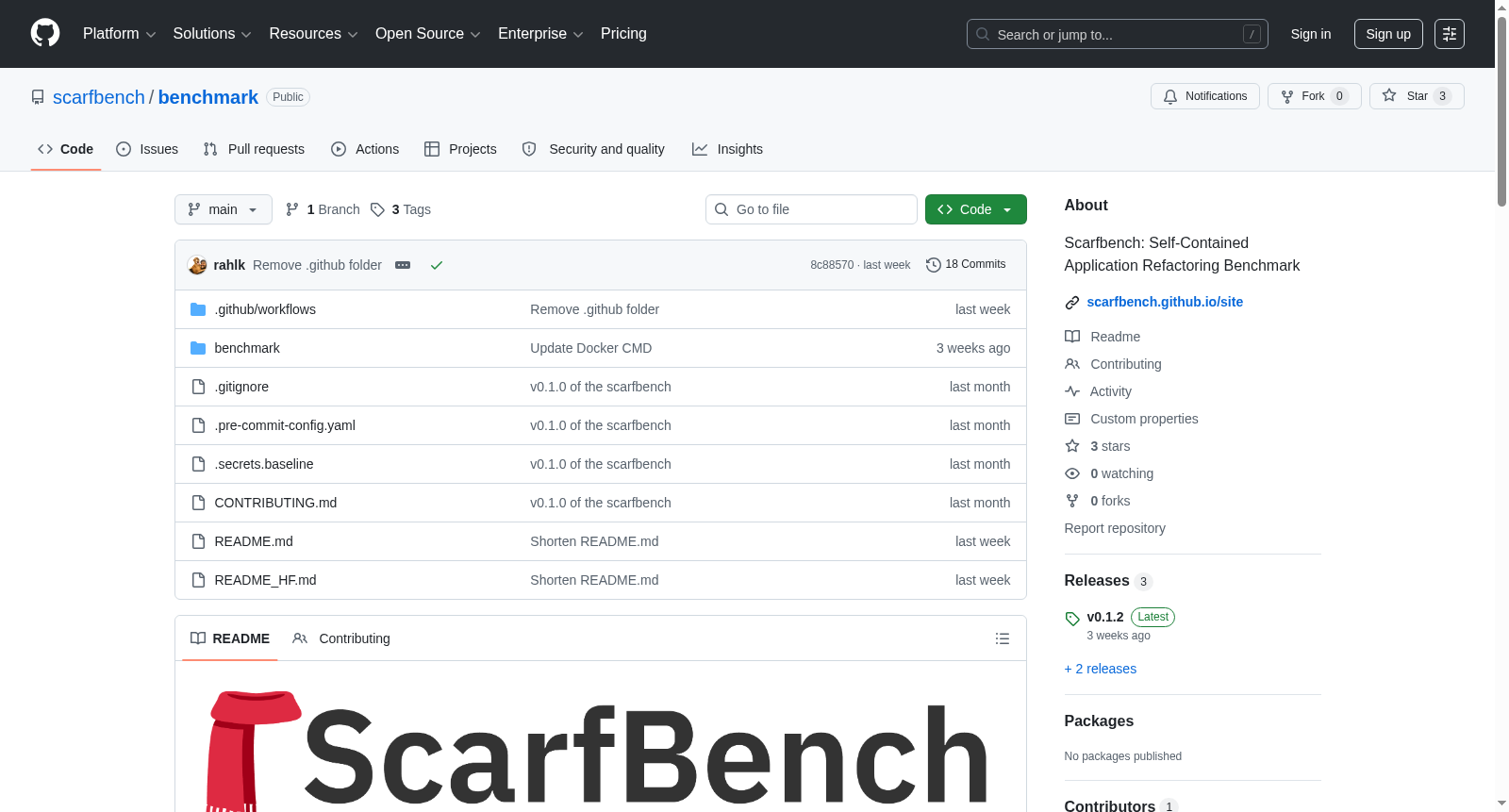
Task: View the 1 Branch link
Action: click(x=323, y=209)
